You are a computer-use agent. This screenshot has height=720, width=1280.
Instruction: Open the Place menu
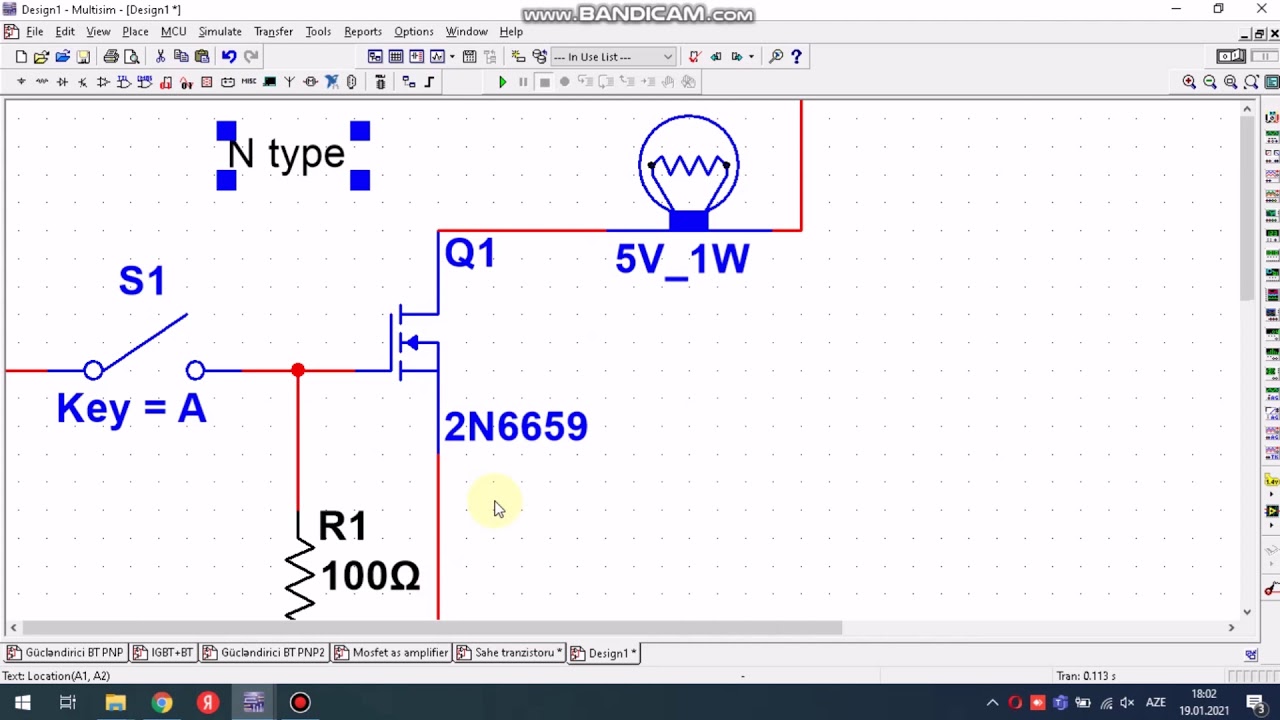[x=135, y=32]
